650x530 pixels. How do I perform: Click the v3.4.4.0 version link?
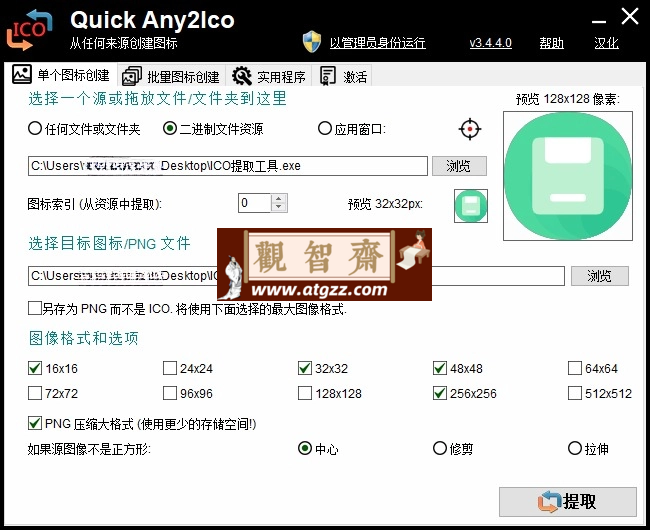coord(490,43)
